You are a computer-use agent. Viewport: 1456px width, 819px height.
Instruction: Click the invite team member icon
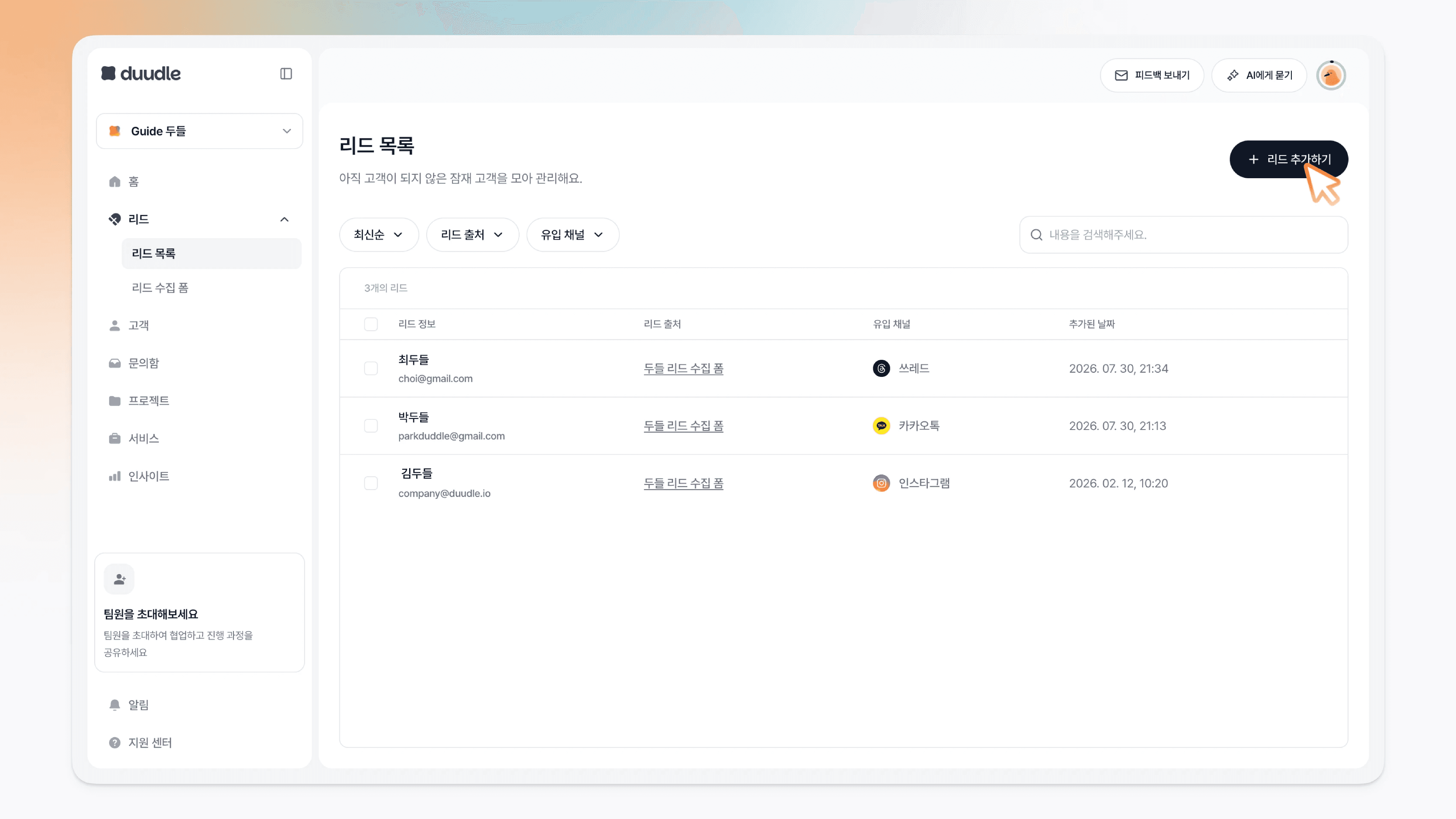[119, 579]
